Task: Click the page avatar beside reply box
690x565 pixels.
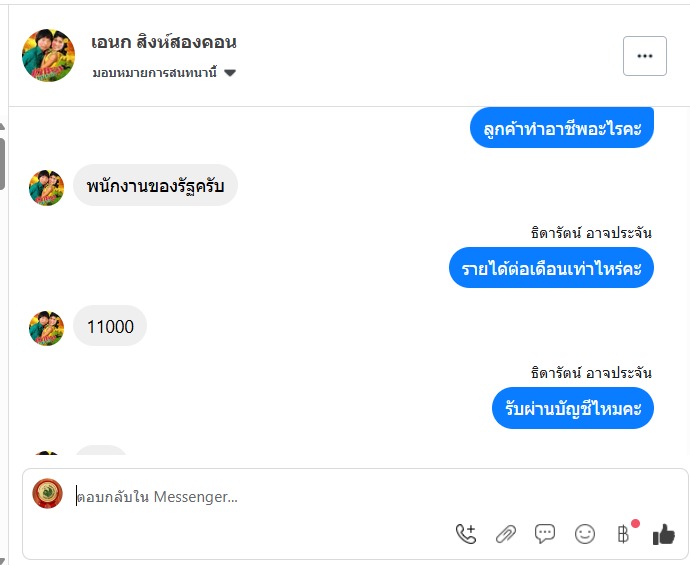Action: click(47, 494)
